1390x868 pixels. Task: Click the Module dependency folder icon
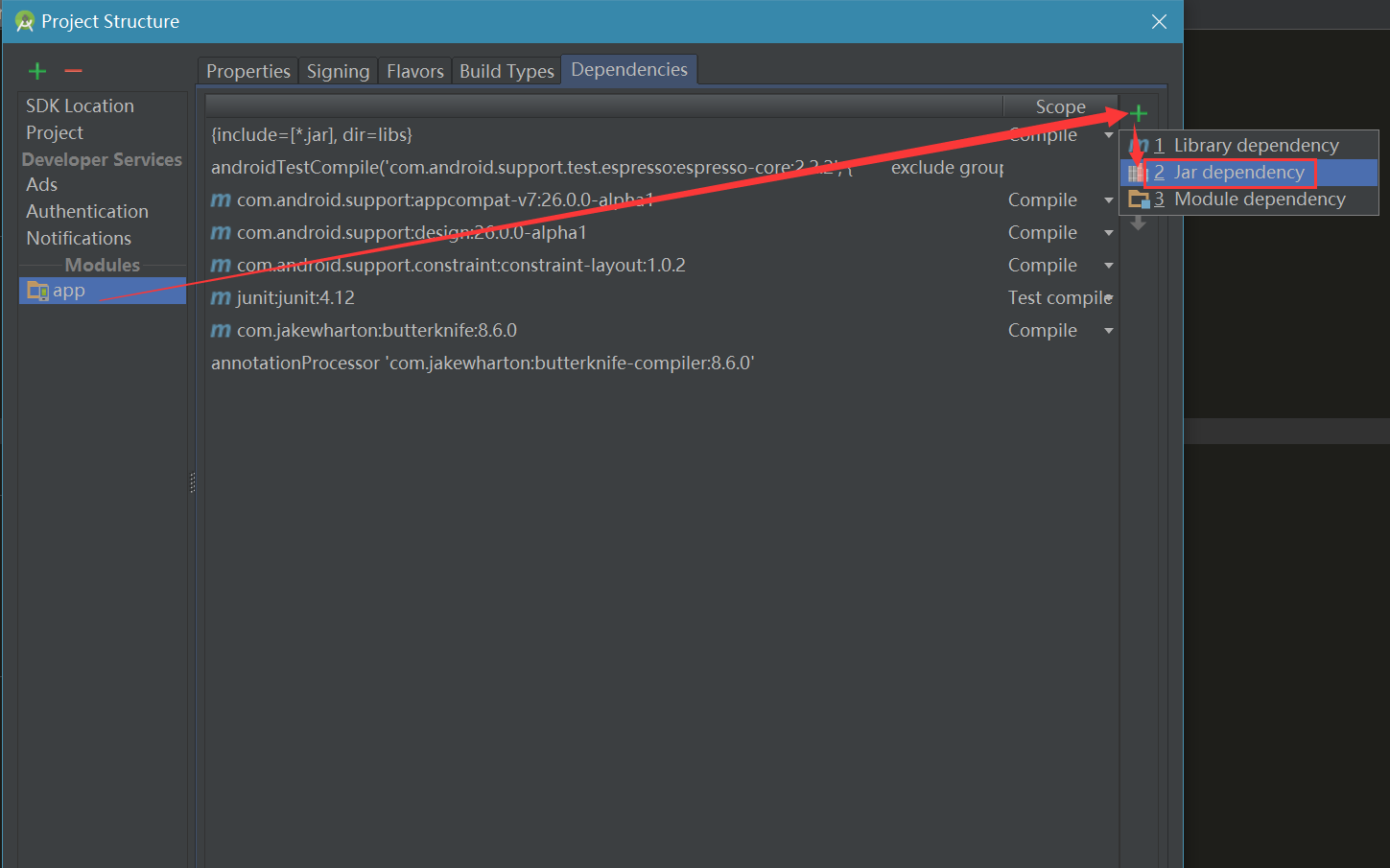1139,199
